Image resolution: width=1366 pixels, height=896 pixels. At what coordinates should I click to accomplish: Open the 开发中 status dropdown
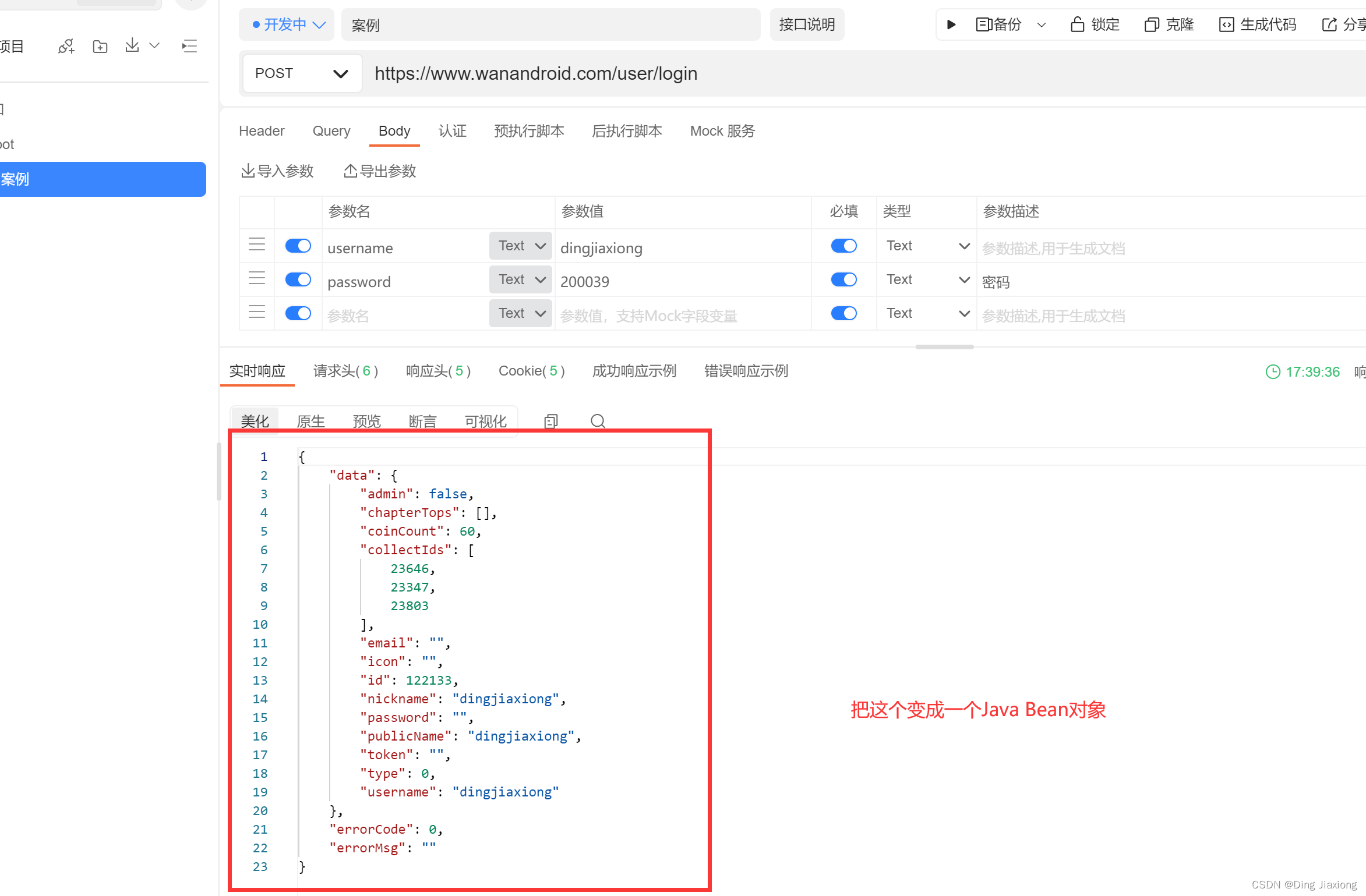click(287, 24)
